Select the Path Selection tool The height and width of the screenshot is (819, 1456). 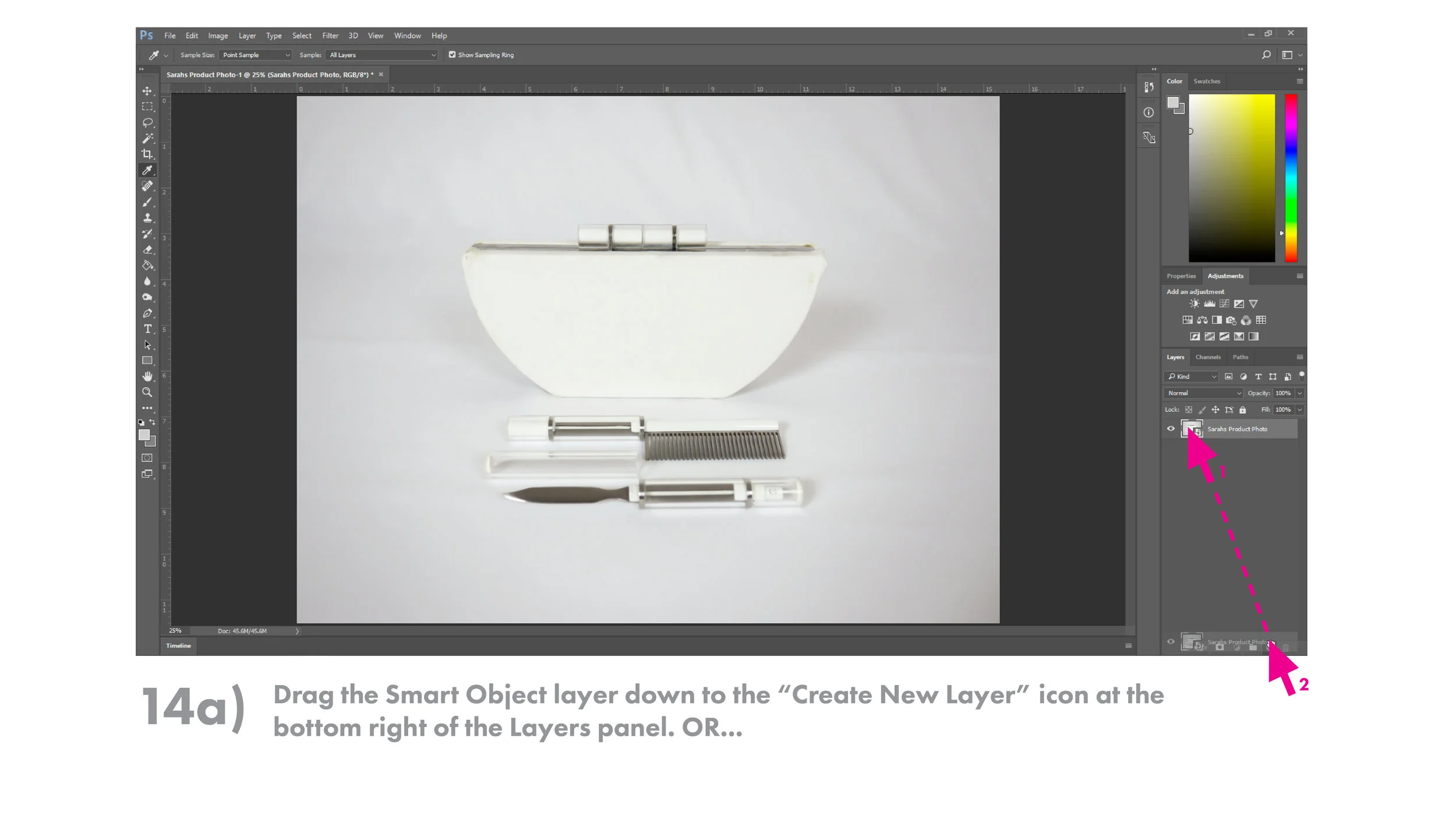click(147, 345)
